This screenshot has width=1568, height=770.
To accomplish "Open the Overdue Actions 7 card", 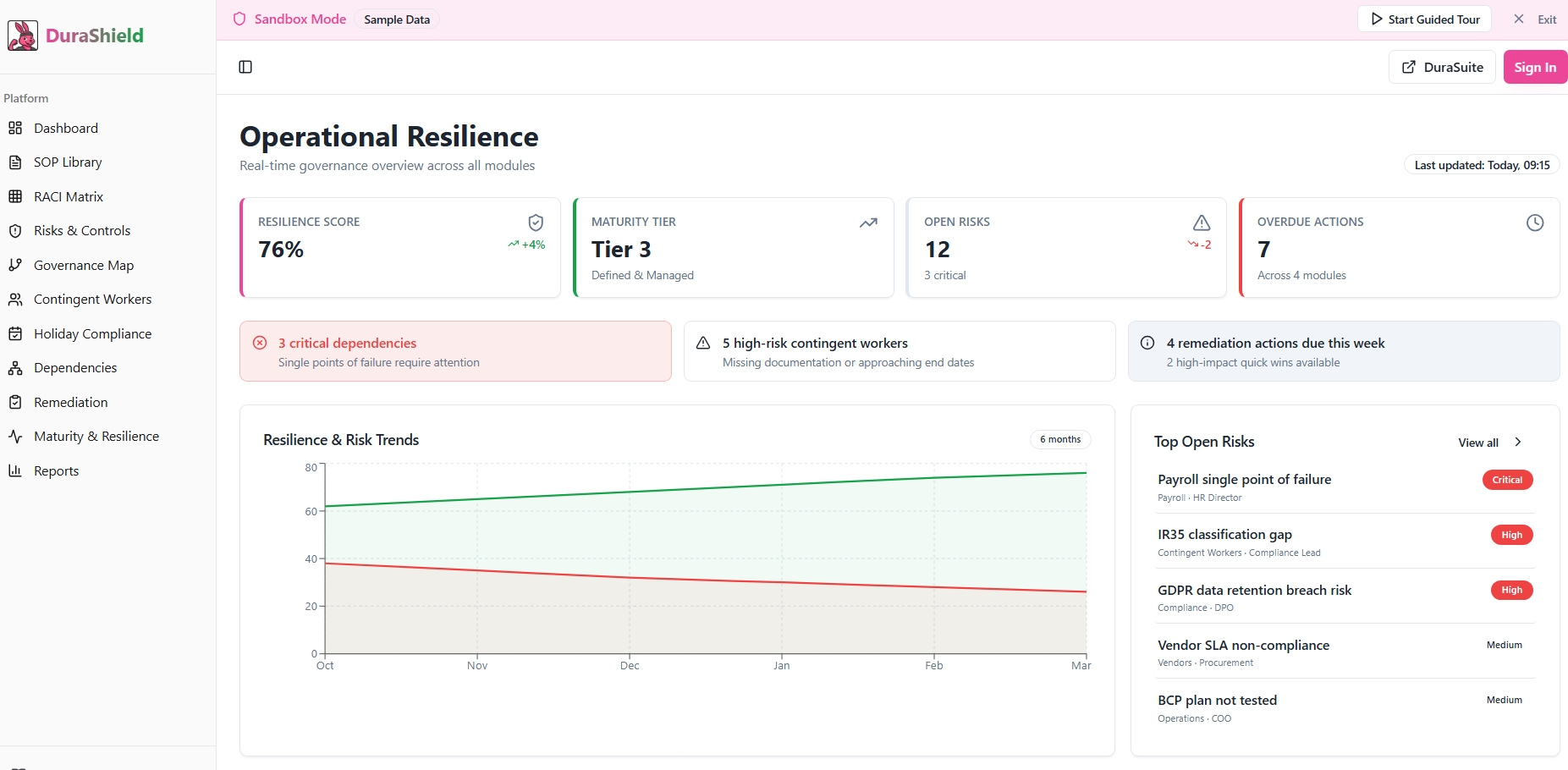I will (1400, 248).
